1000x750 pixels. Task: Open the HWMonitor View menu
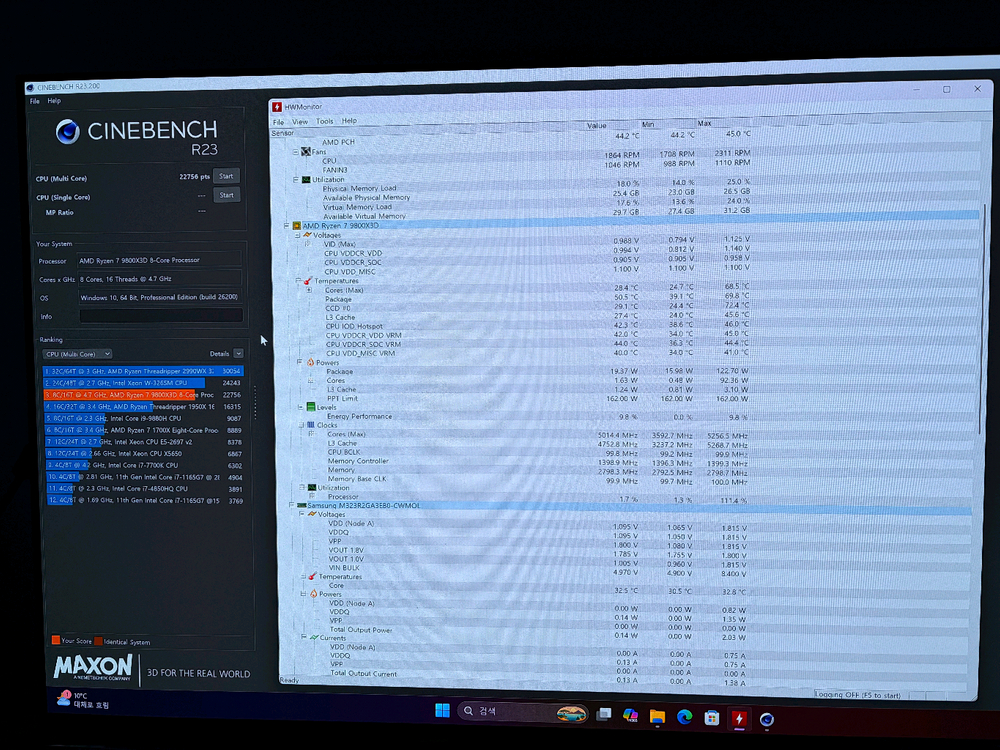[300, 121]
